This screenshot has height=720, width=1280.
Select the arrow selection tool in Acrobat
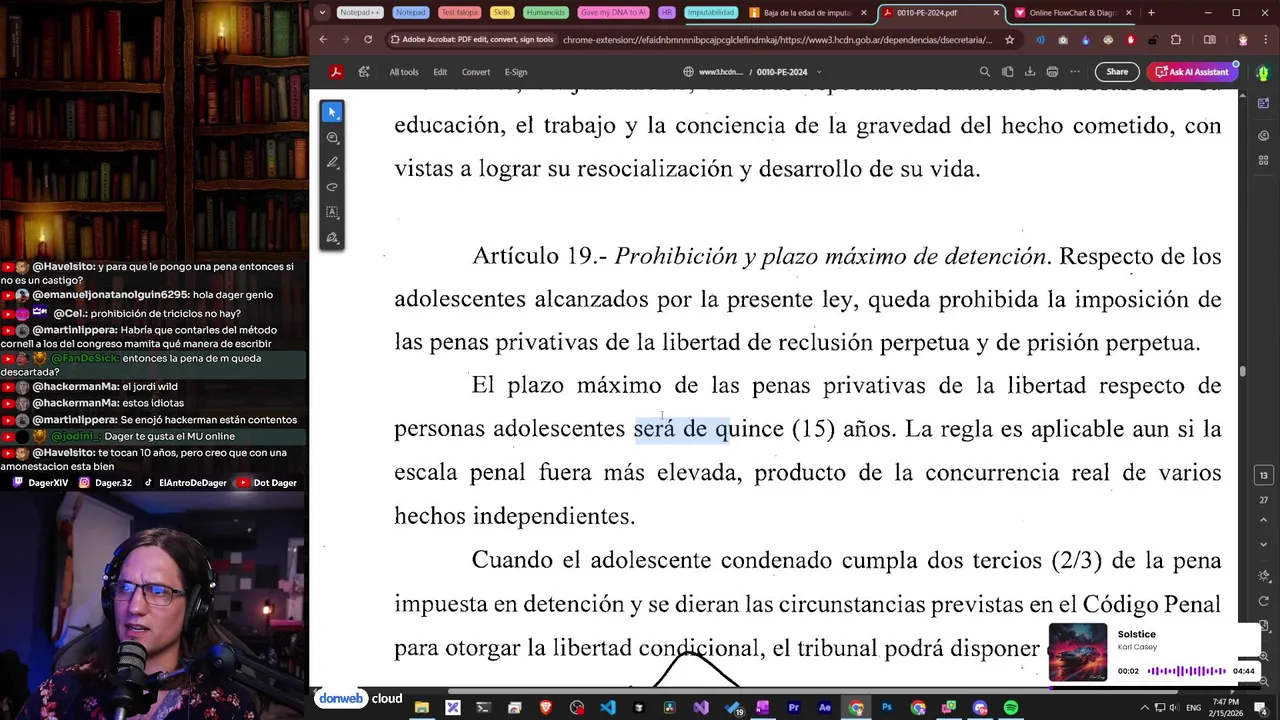pyautogui.click(x=332, y=112)
